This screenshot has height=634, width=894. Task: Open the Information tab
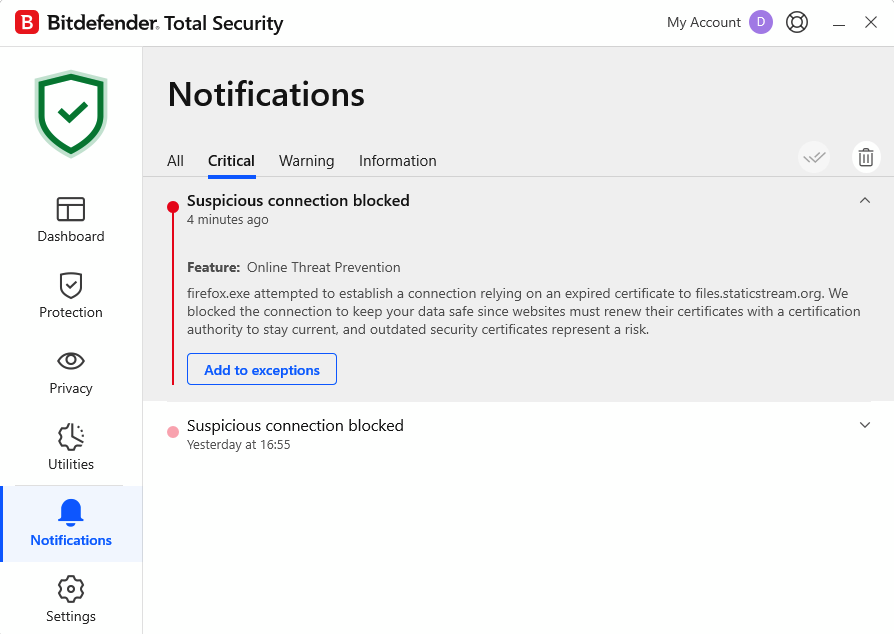pos(397,161)
